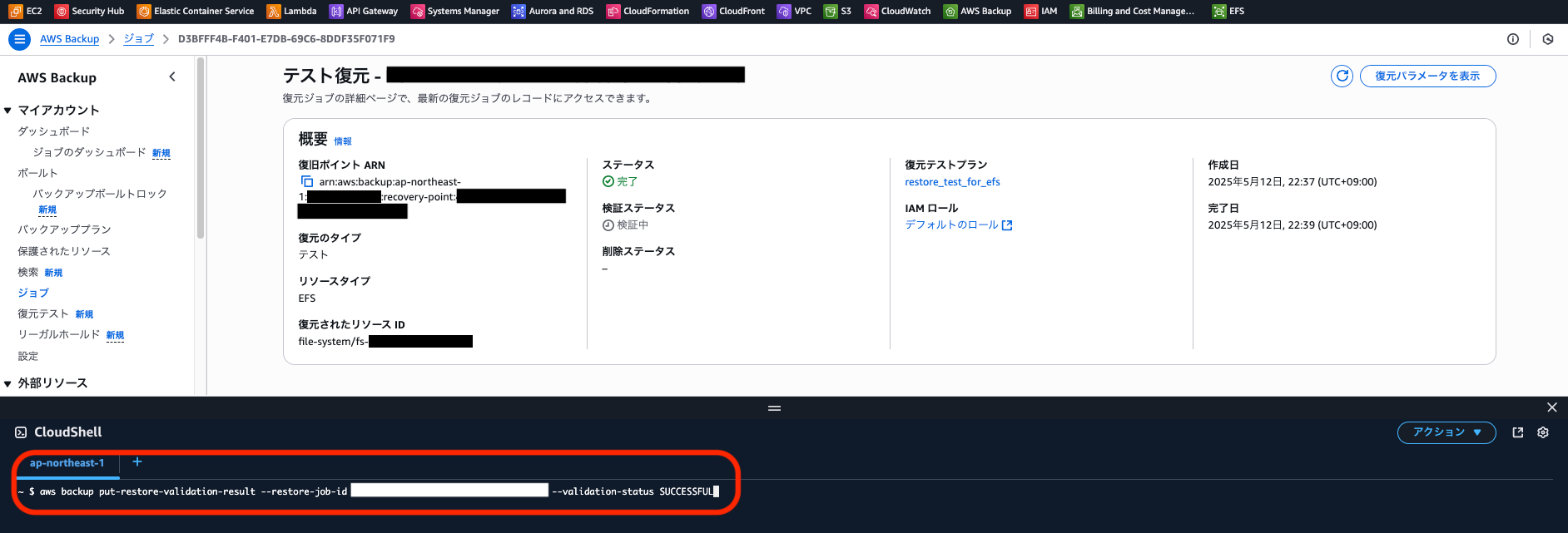This screenshot has height=533, width=1568.
Task: Open AWS Backup shortcut in favorites bar
Action: tap(977, 11)
